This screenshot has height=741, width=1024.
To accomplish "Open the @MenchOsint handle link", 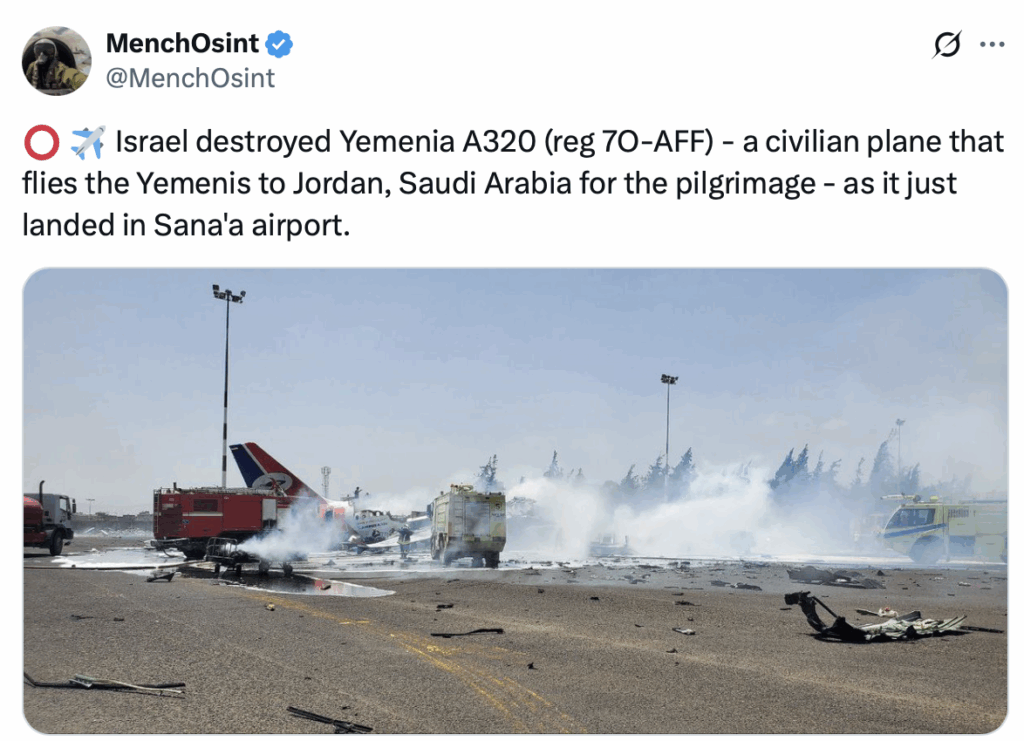I will pos(190,78).
